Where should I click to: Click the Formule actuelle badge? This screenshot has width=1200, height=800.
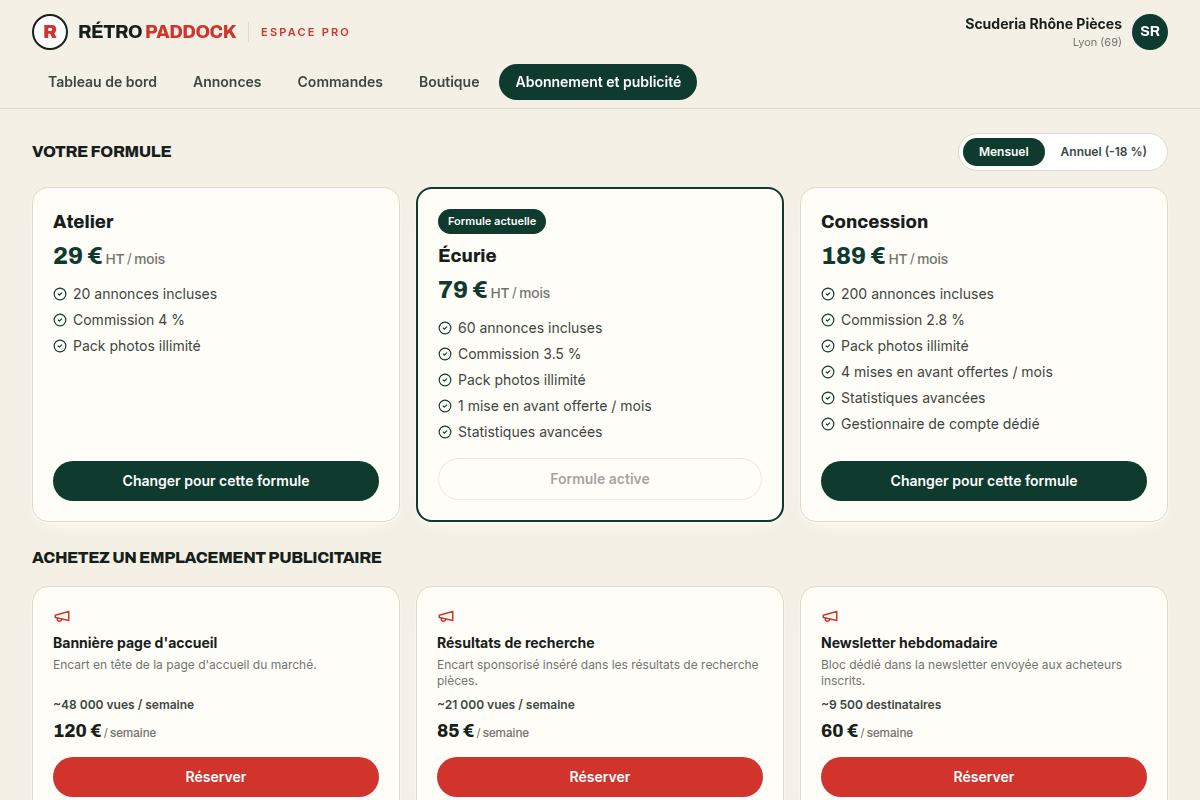492,221
